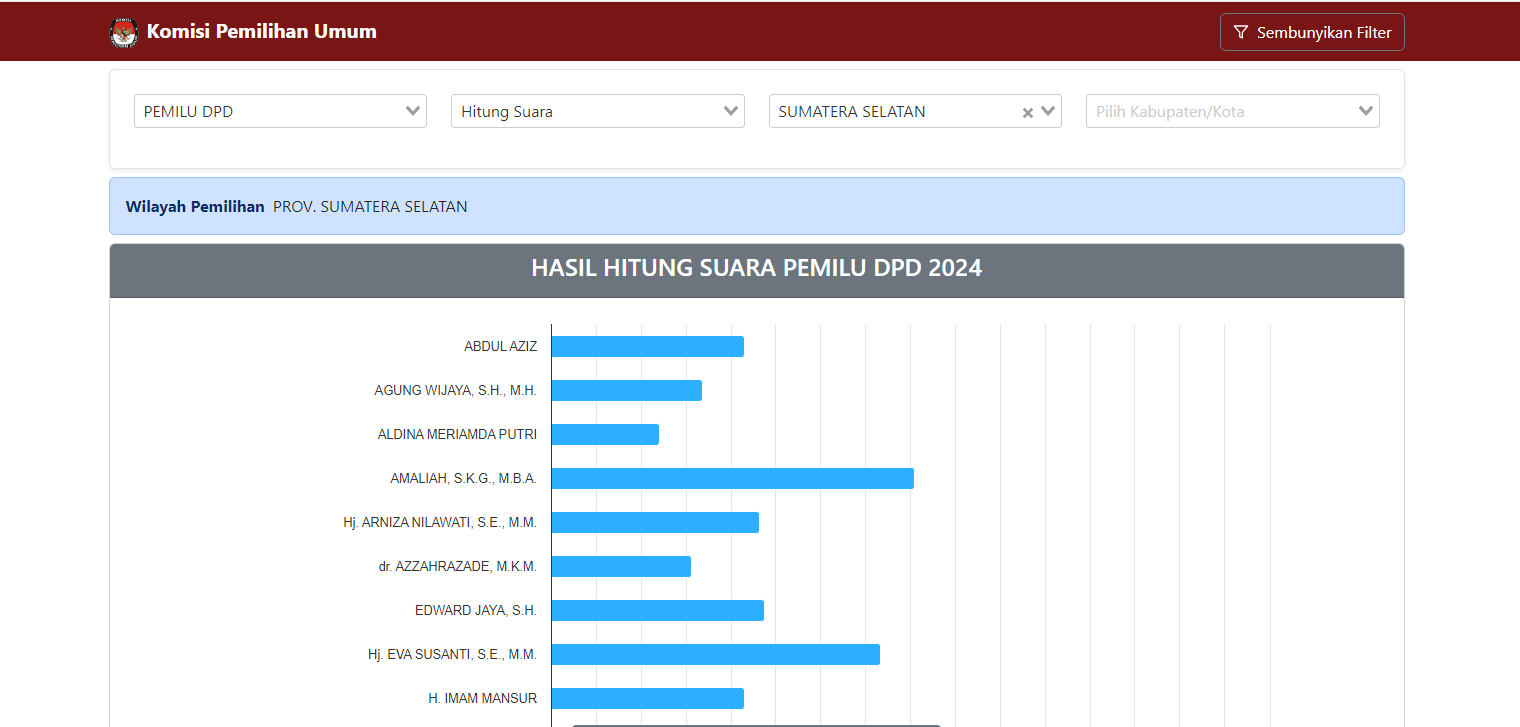Expand the SUMATERA SELATAN province dropdown arrow

pos(1048,111)
